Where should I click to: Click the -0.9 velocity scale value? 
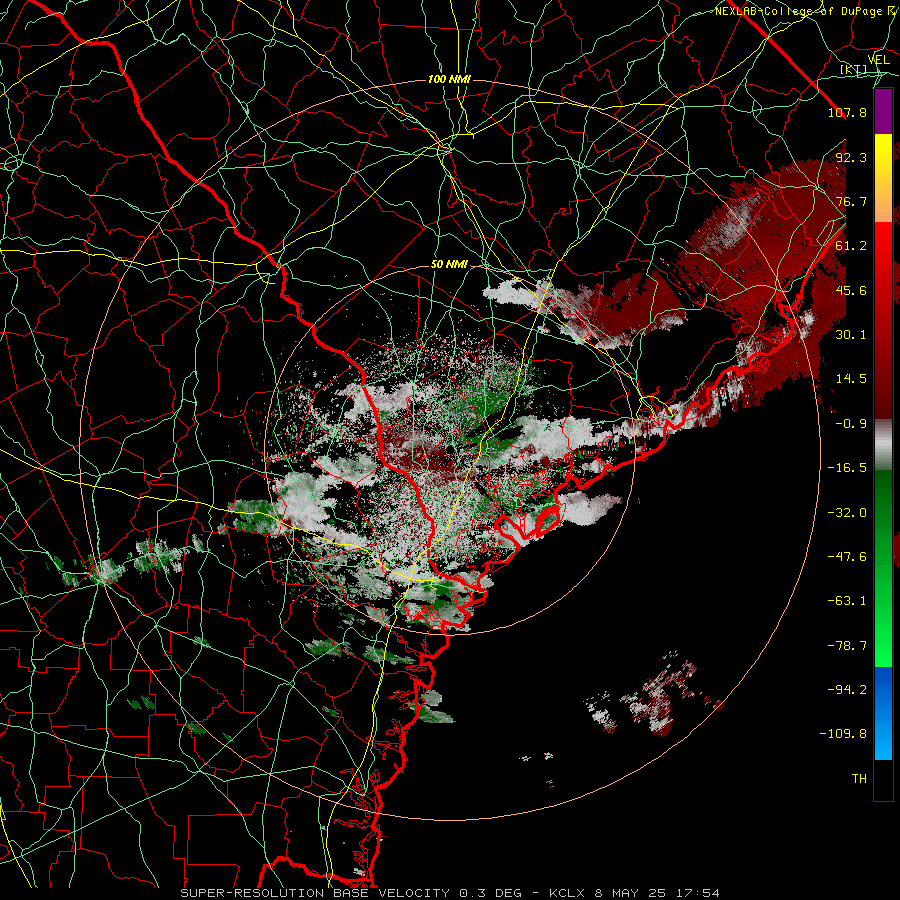pos(851,424)
